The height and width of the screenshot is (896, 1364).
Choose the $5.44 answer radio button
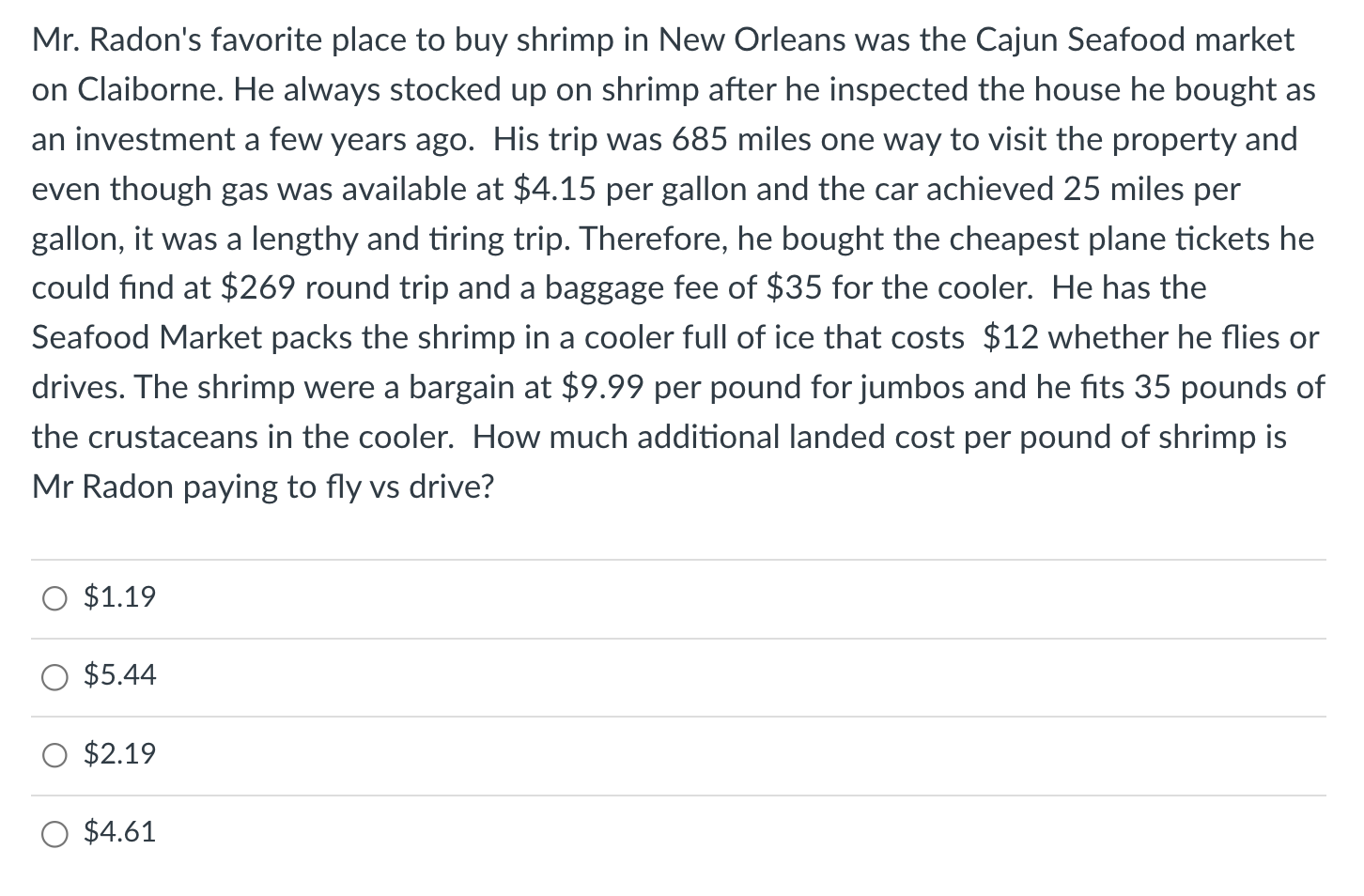[54, 676]
